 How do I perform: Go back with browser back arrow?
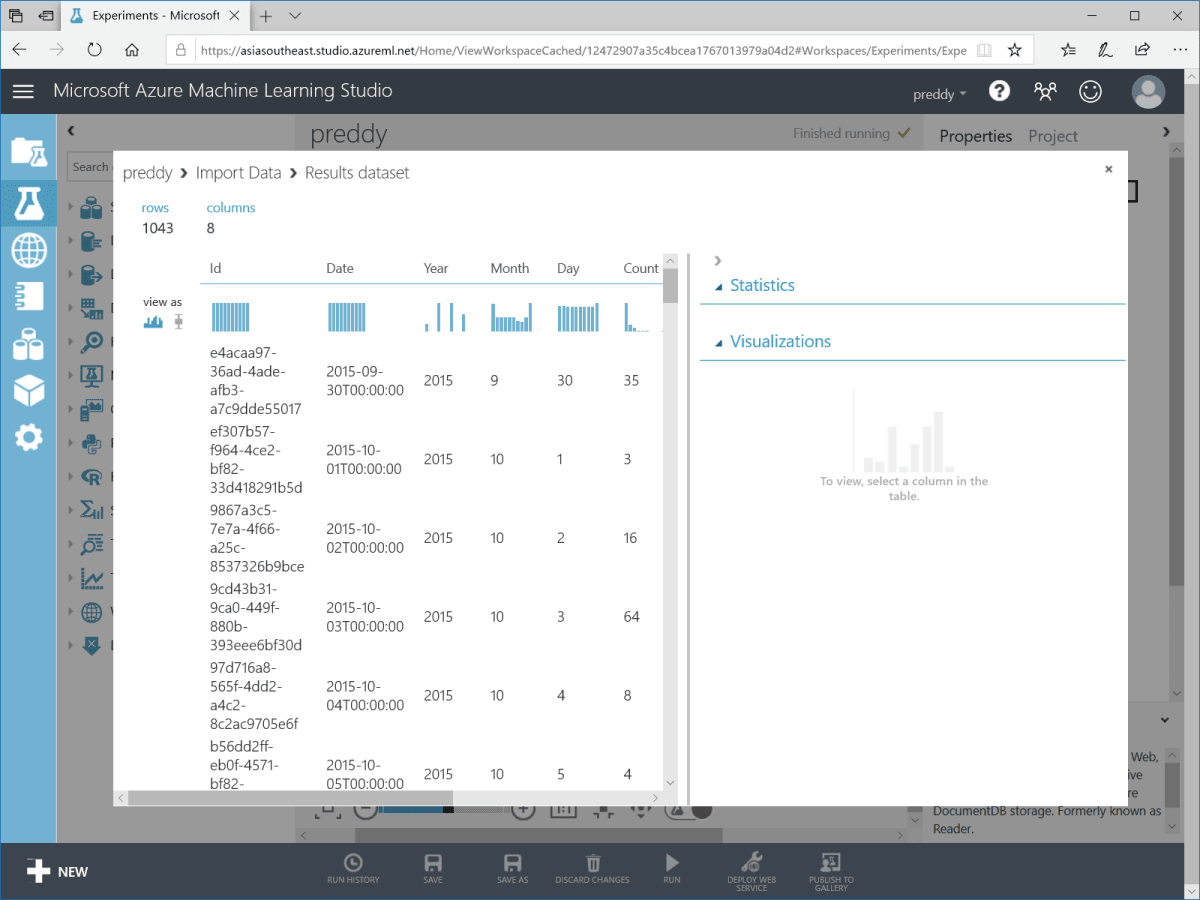pos(21,50)
